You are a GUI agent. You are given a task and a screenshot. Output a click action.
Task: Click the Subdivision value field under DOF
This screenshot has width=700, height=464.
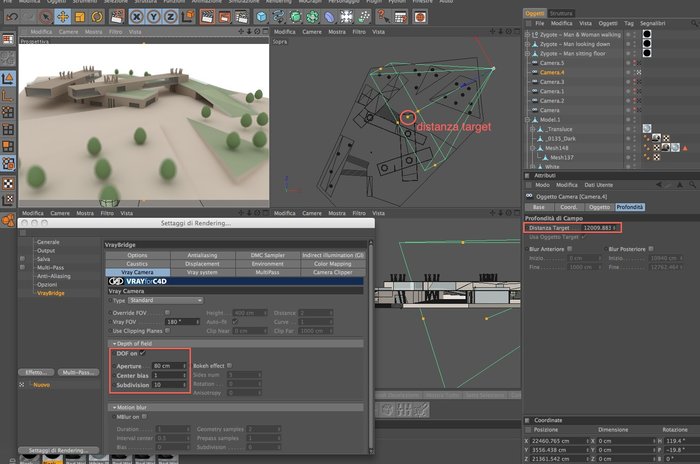tap(169, 385)
